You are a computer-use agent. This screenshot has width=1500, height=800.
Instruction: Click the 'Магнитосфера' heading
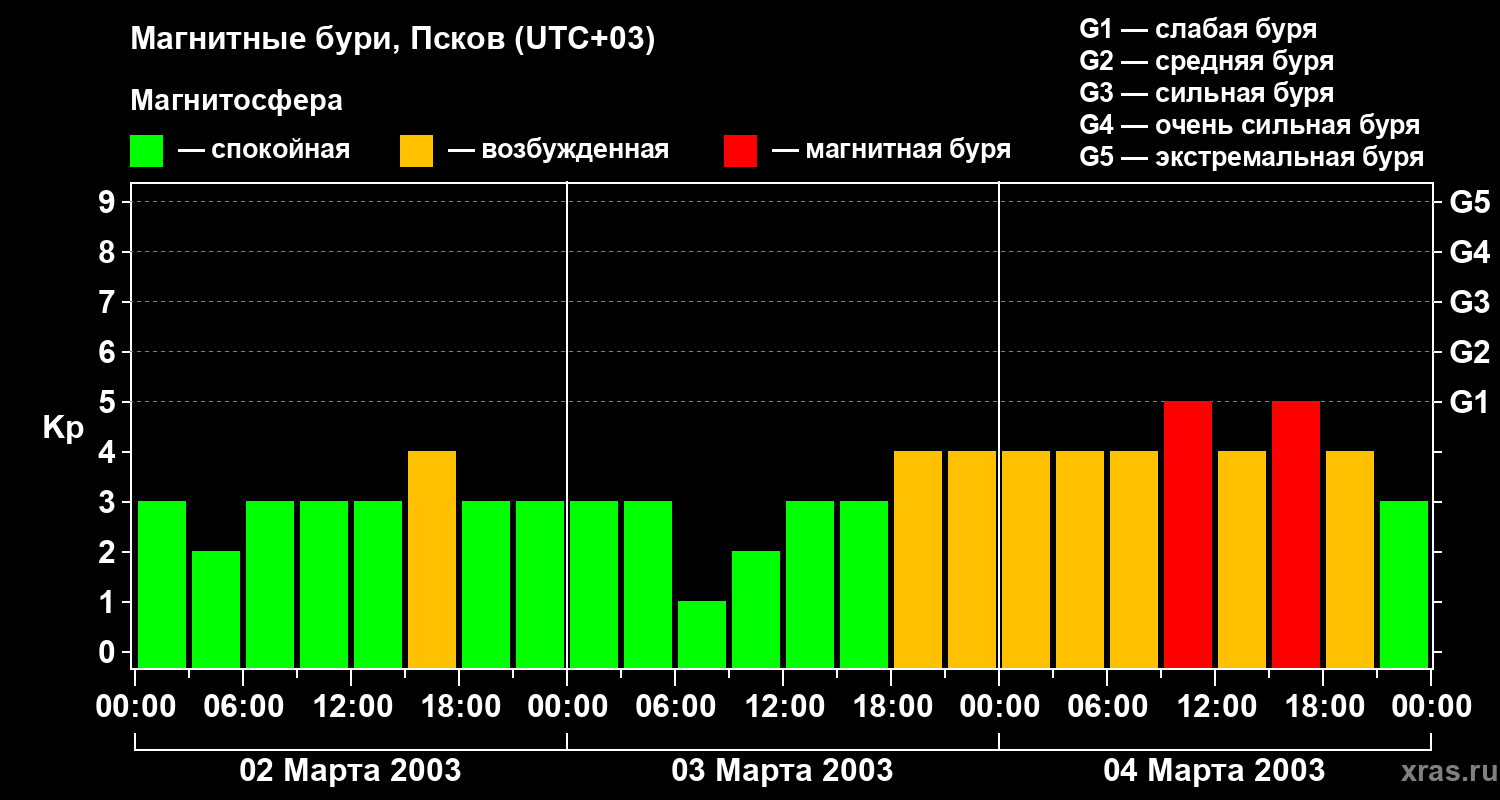(x=237, y=101)
